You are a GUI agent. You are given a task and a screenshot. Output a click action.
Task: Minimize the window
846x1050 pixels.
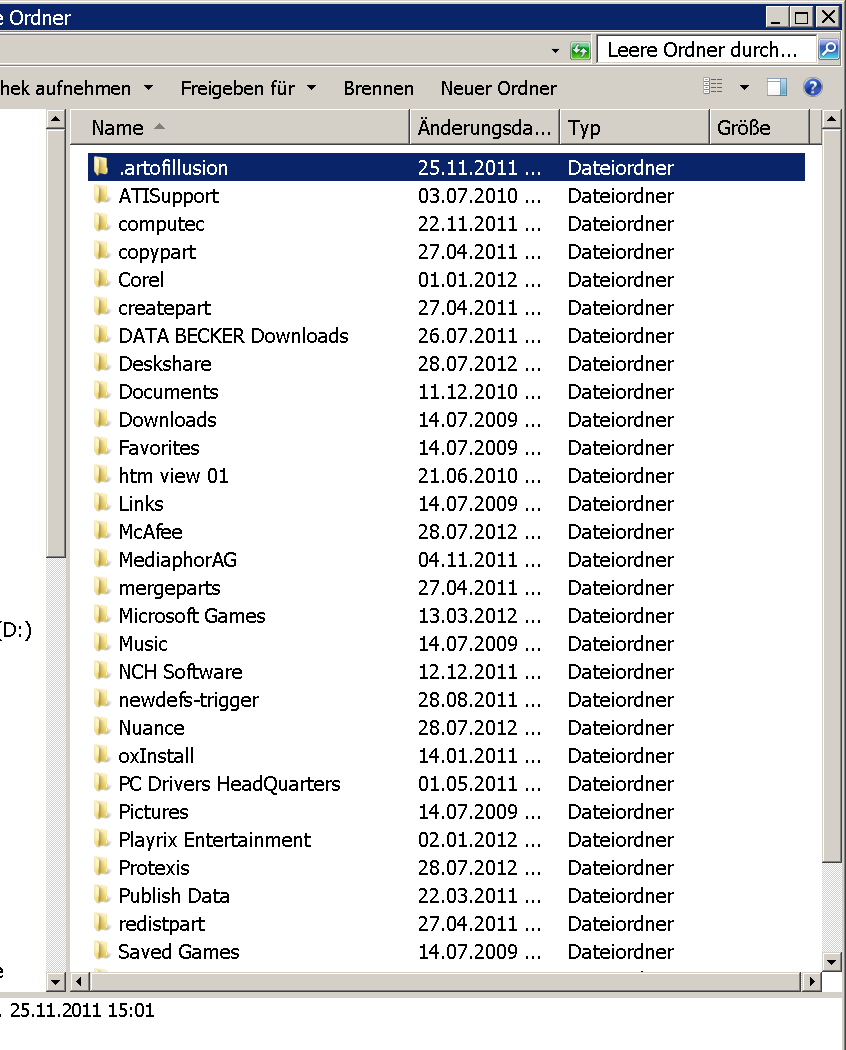776,17
